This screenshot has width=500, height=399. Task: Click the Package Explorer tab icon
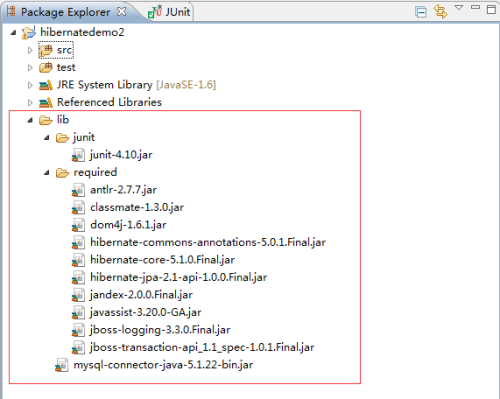[x=11, y=12]
